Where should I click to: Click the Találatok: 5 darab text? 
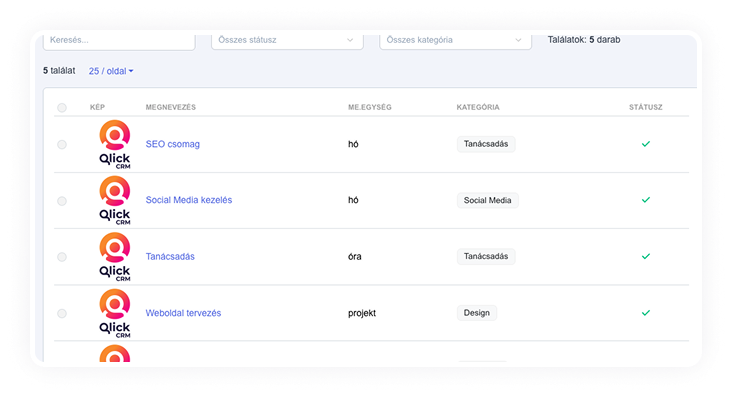[x=584, y=40]
